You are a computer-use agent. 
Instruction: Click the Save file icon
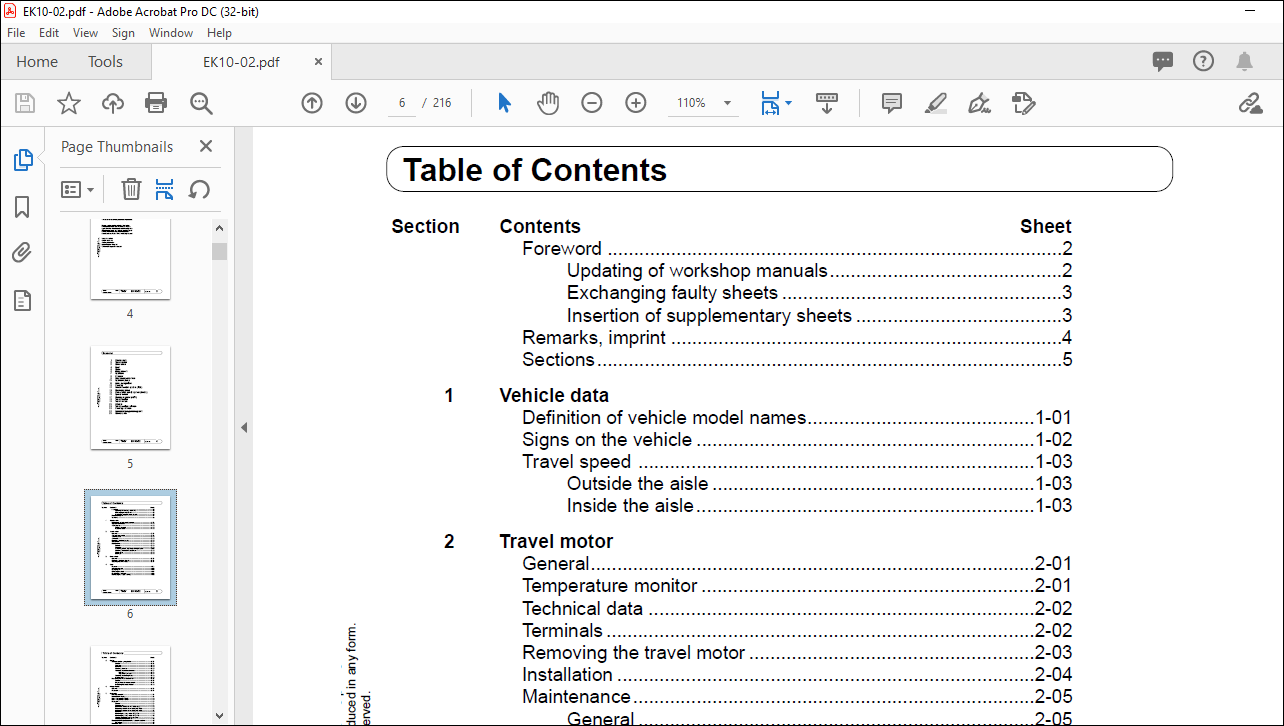pyautogui.click(x=25, y=103)
